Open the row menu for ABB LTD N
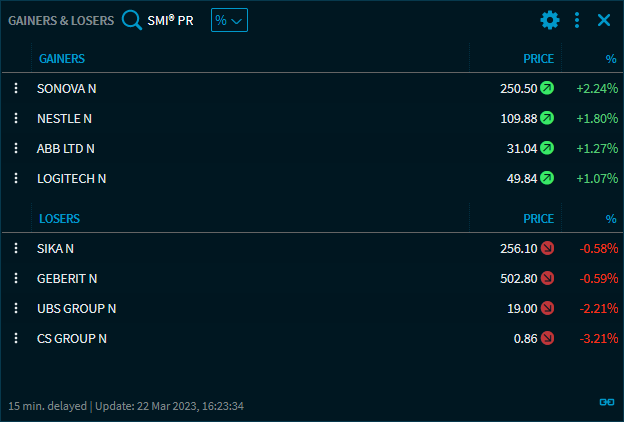624x422 pixels. 16,148
